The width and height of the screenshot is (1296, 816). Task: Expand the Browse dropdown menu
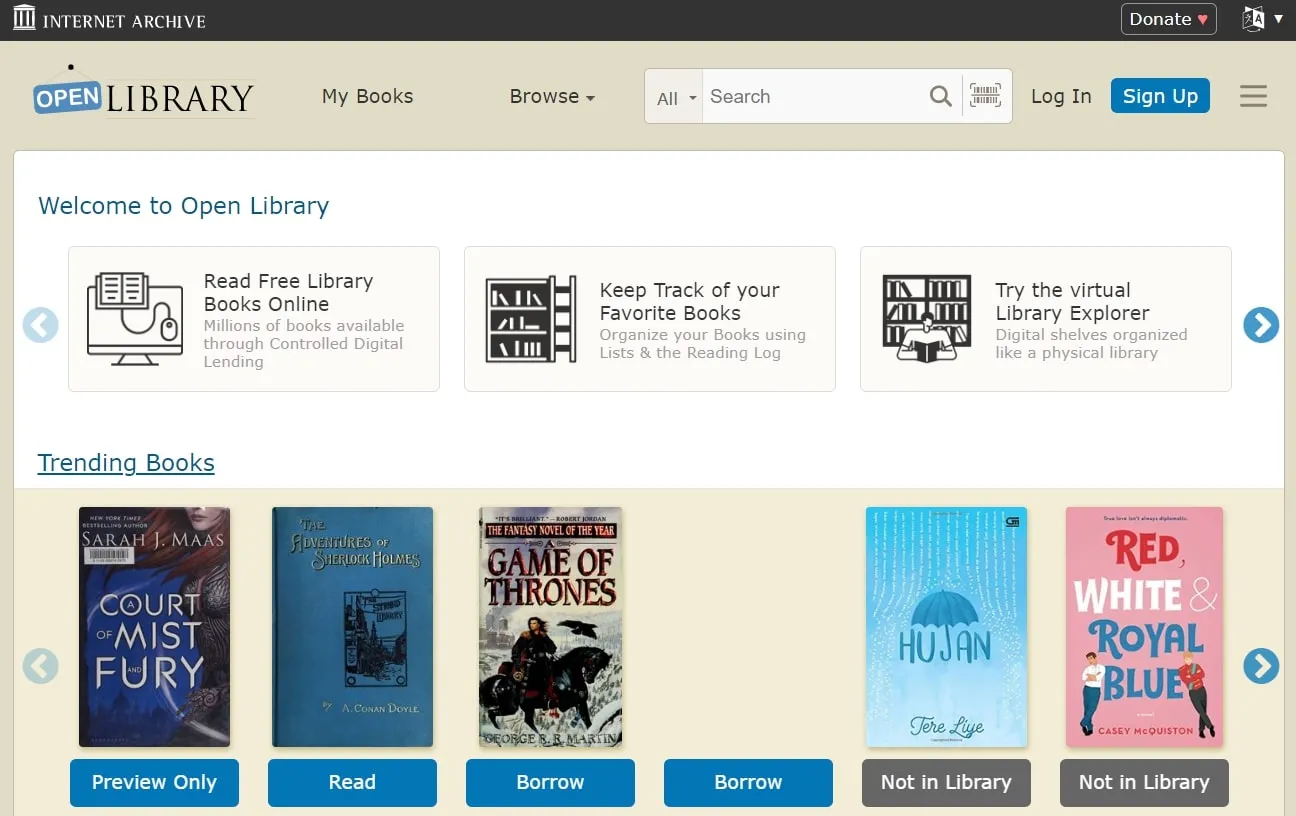point(552,96)
